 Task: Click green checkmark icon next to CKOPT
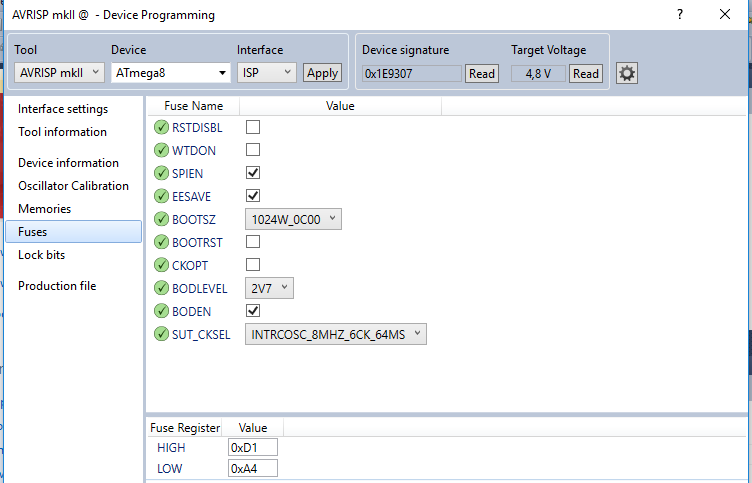pyautogui.click(x=162, y=265)
